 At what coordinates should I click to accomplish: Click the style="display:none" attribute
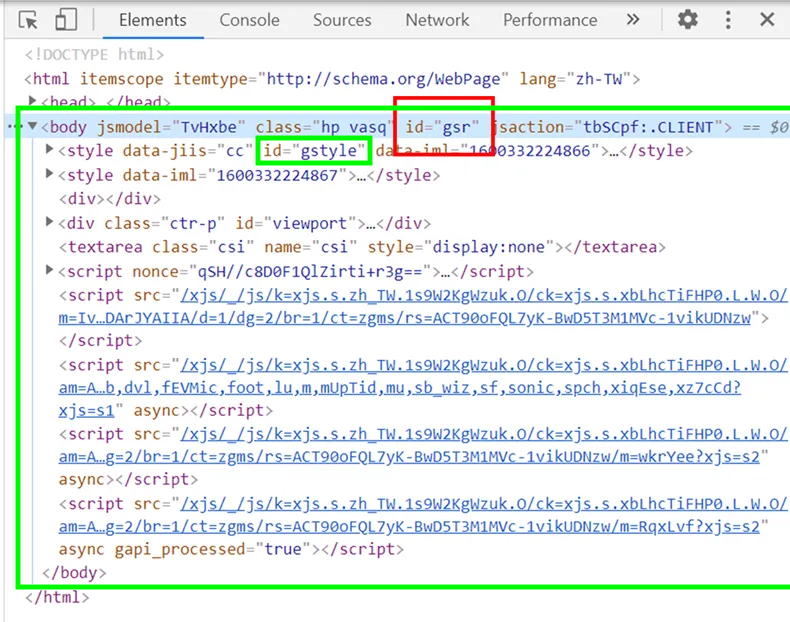click(460, 247)
